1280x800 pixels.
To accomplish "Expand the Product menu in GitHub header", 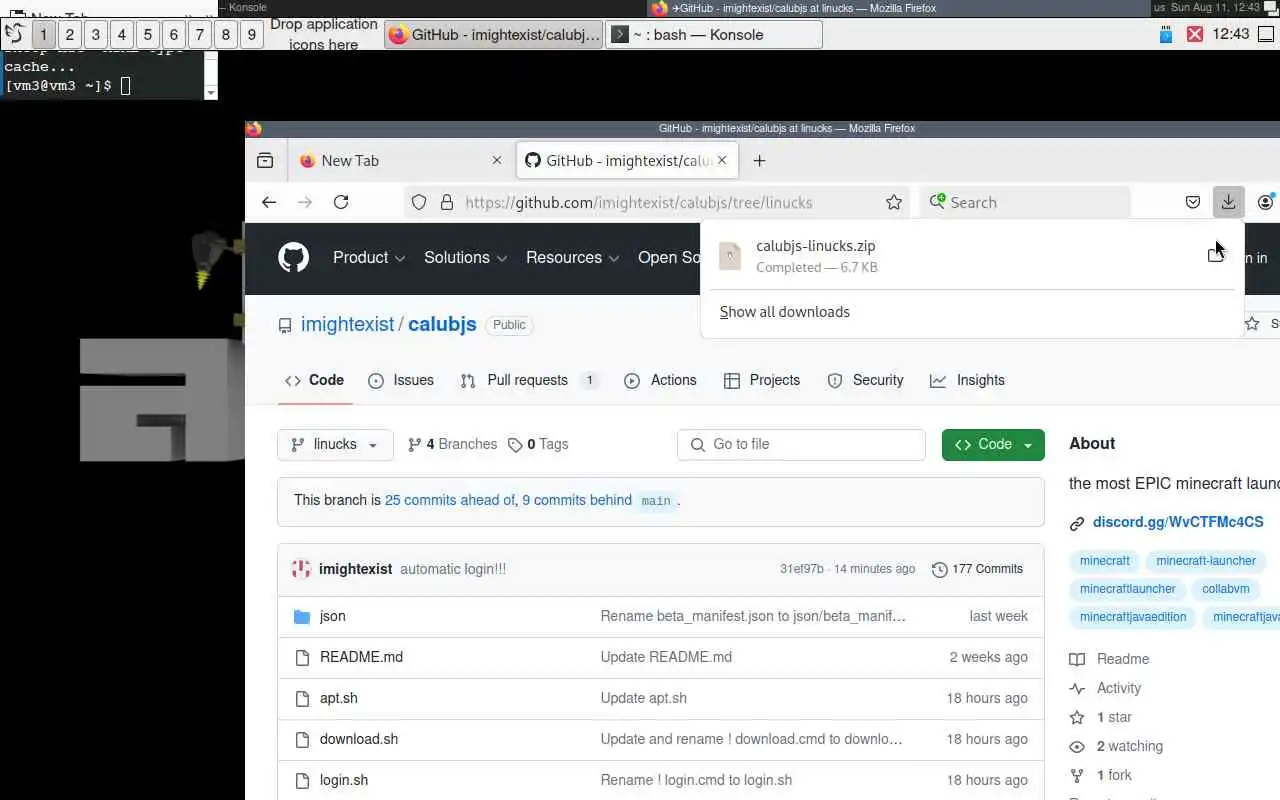I will (x=369, y=257).
